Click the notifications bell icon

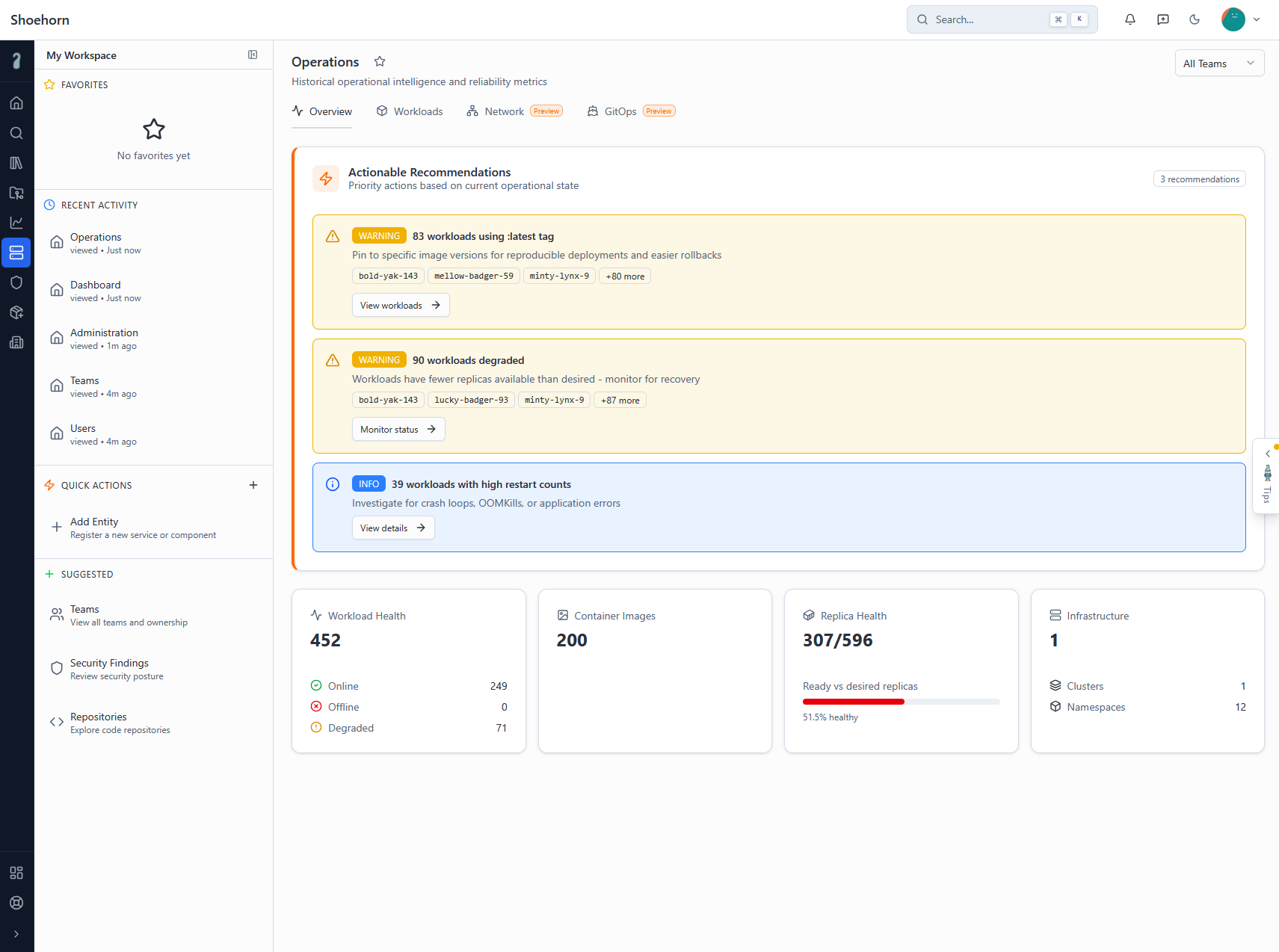pyautogui.click(x=1129, y=19)
